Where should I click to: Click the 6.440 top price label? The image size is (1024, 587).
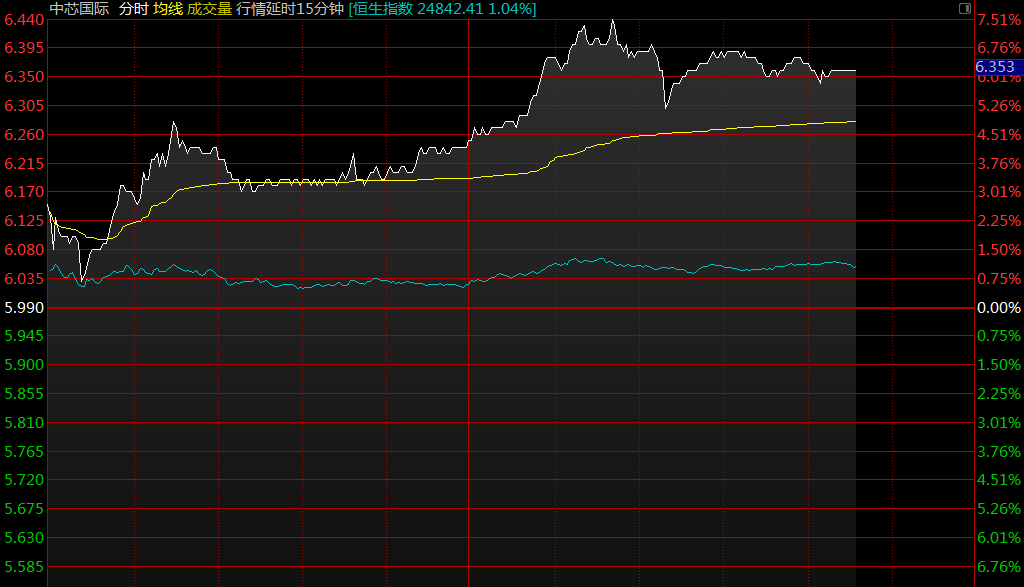pyautogui.click(x=24, y=19)
